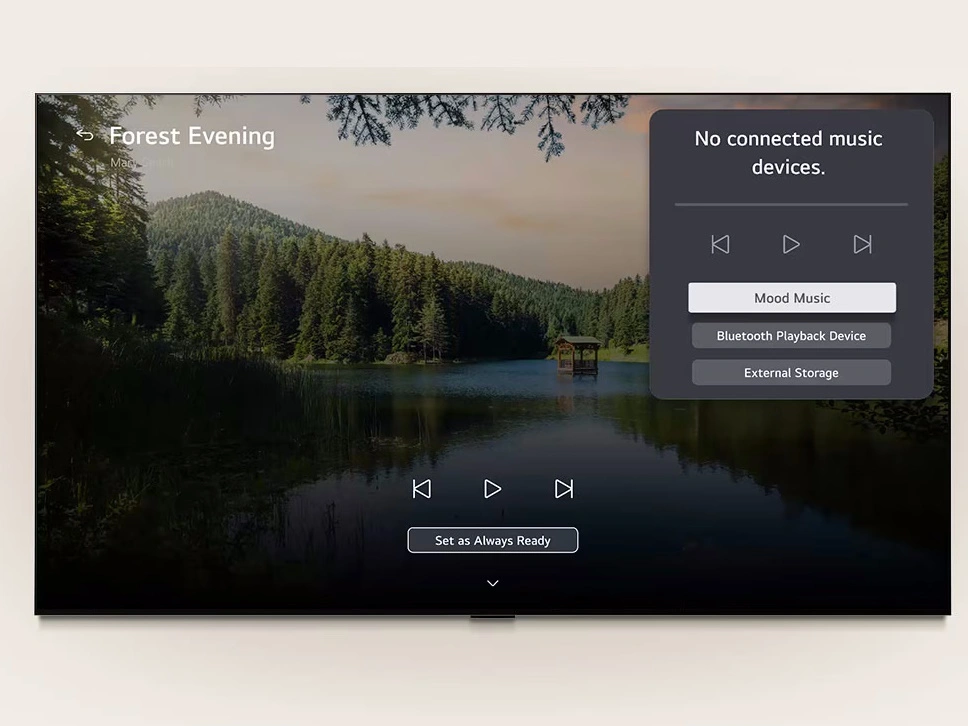Click next track in the music devices panel
The height and width of the screenshot is (726, 968).
[862, 244]
